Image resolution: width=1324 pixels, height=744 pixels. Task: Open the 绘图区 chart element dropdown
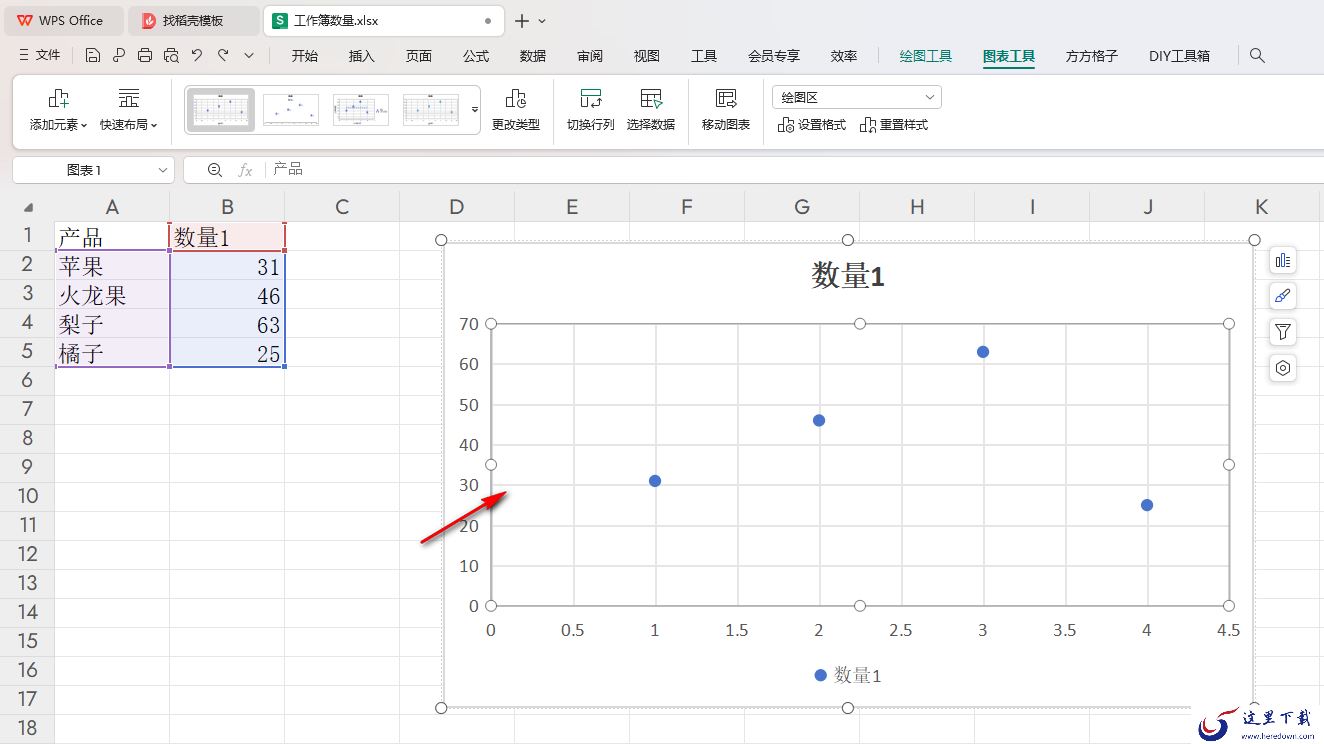coord(857,97)
